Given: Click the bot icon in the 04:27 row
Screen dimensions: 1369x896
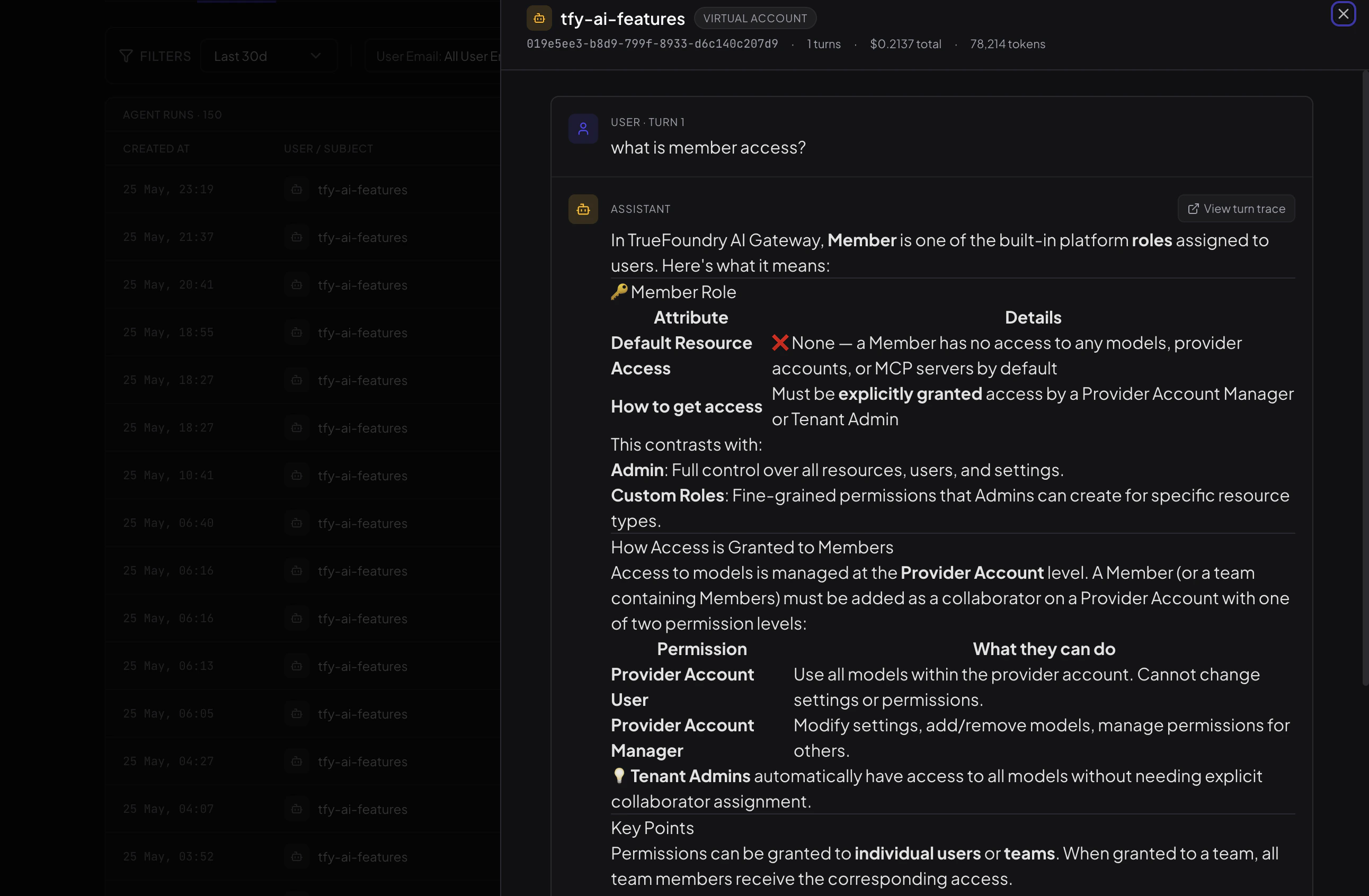Looking at the screenshot, I should [x=296, y=761].
